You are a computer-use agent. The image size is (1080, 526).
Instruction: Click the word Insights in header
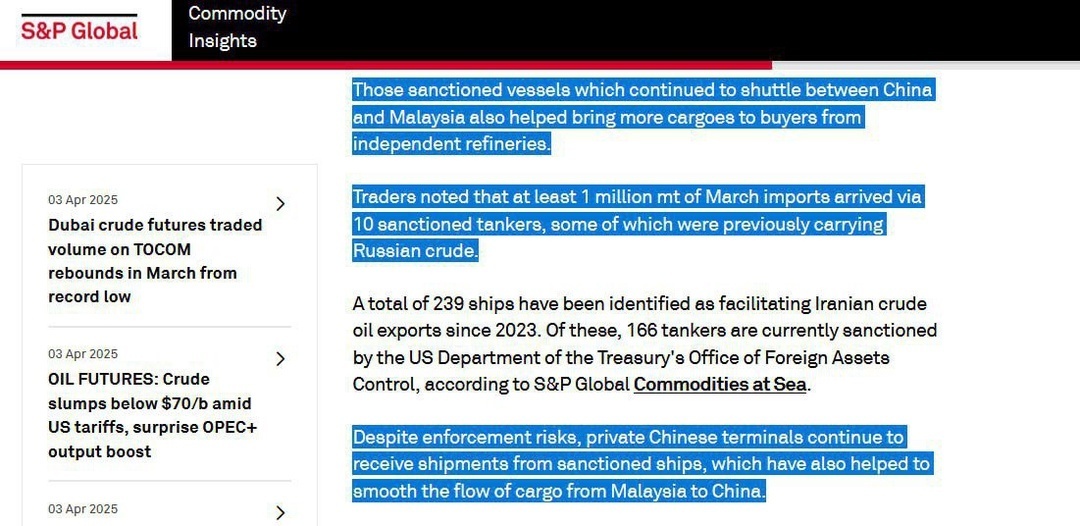222,41
